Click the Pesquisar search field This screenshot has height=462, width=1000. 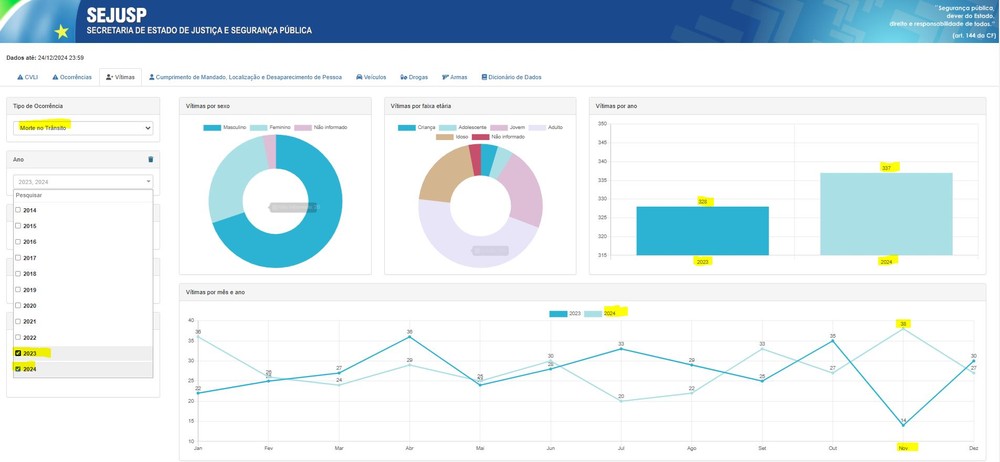[83, 196]
